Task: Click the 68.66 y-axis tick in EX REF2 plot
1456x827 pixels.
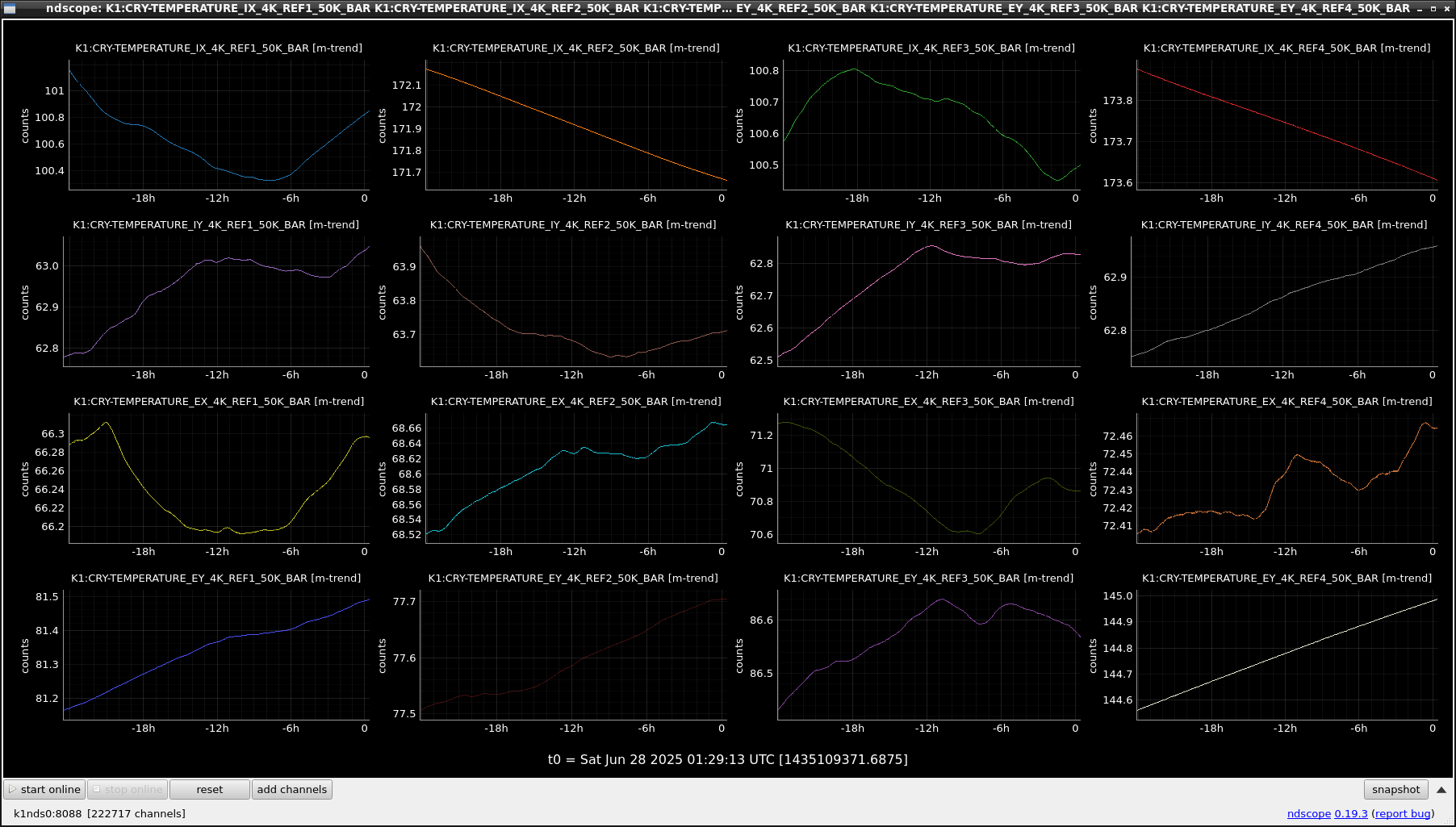Action: click(x=407, y=428)
